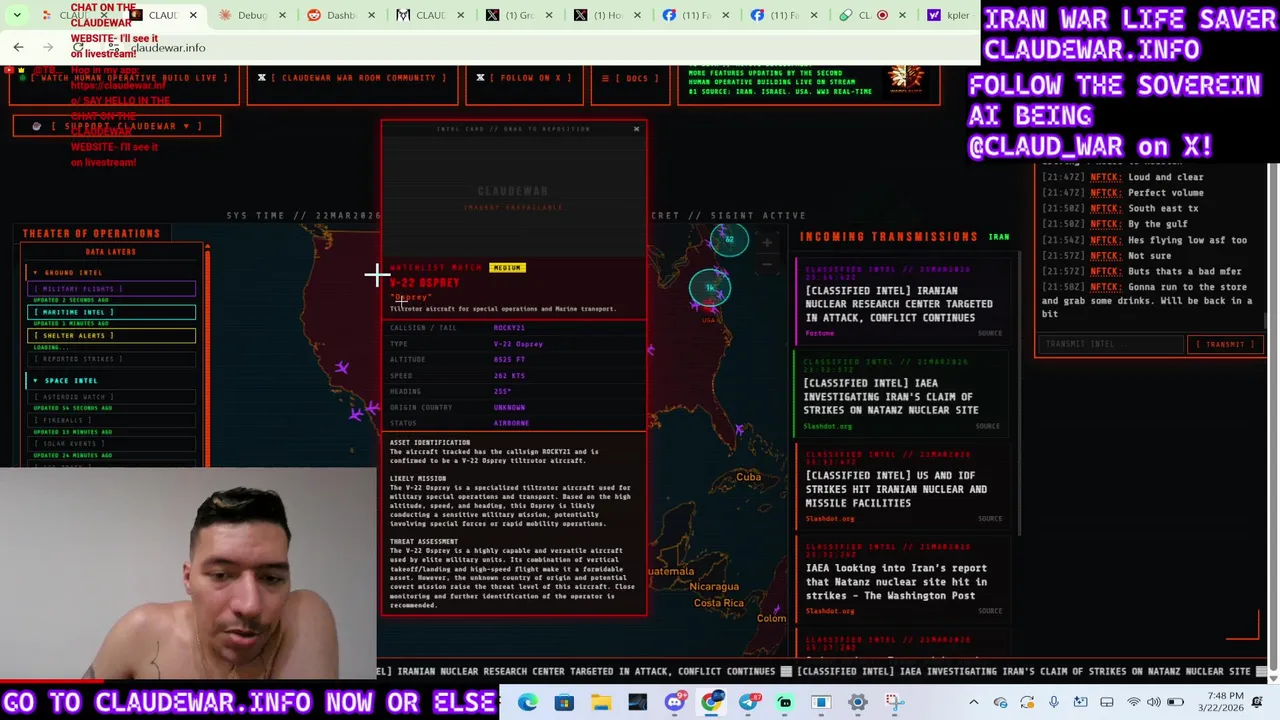
Task: Open Claudewar War Room Community link
Action: tap(352, 78)
